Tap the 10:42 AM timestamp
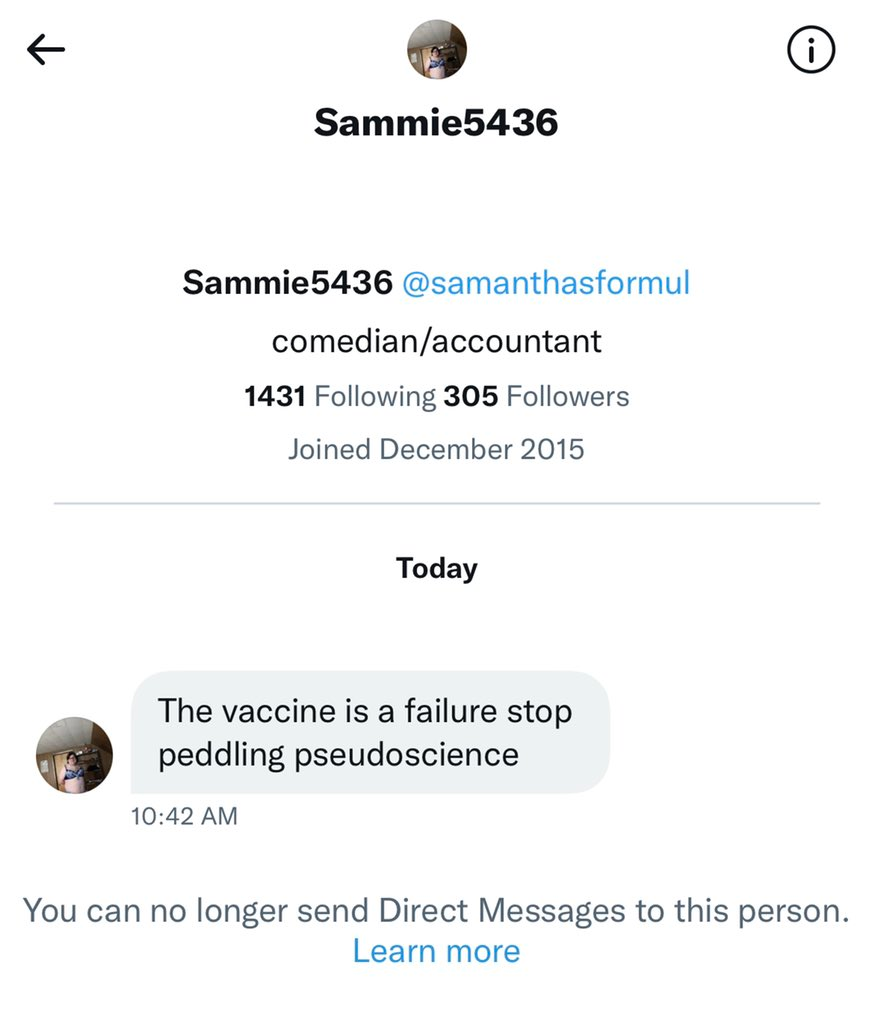Image resolution: width=874 pixels, height=1024 pixels. point(184,816)
